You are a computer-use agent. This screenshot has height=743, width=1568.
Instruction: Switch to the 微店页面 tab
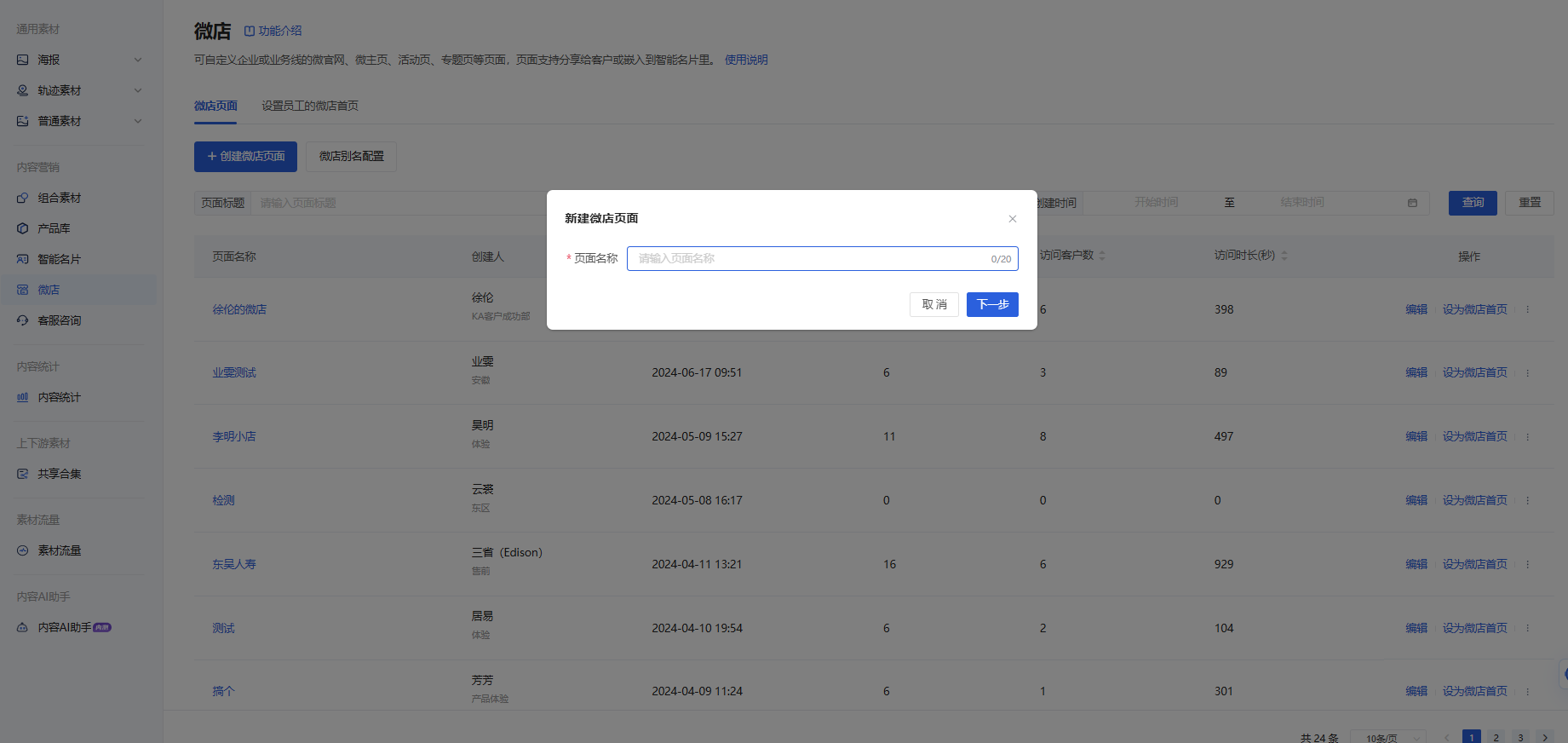215,106
